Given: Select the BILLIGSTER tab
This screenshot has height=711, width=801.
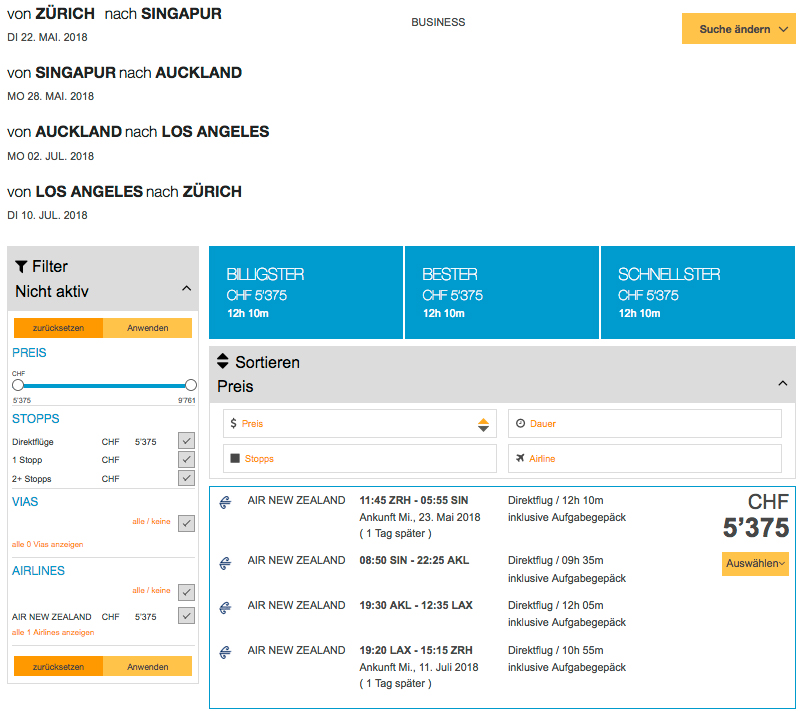Looking at the screenshot, I should [x=305, y=293].
